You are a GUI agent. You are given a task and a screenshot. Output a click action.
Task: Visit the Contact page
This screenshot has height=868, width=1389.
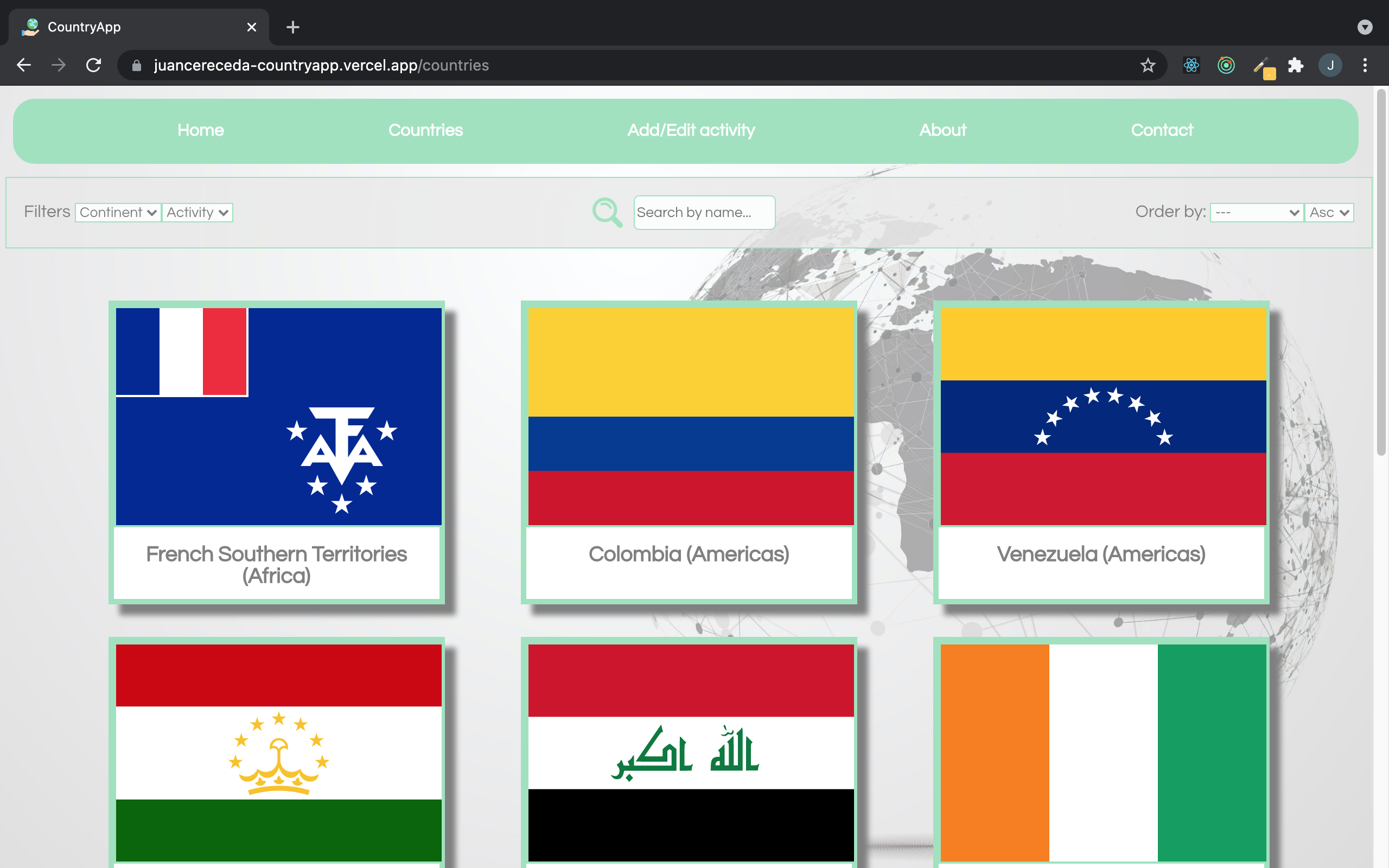click(1162, 130)
